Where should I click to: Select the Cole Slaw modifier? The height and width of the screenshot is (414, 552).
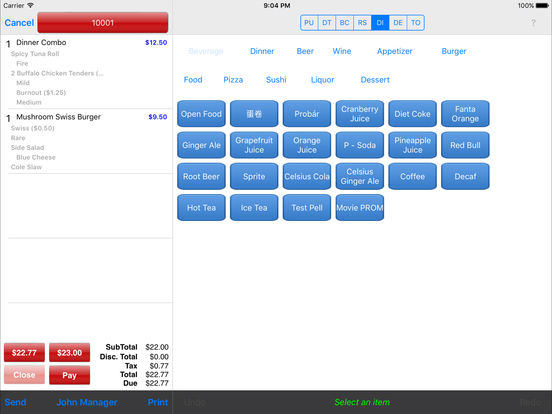[x=26, y=167]
